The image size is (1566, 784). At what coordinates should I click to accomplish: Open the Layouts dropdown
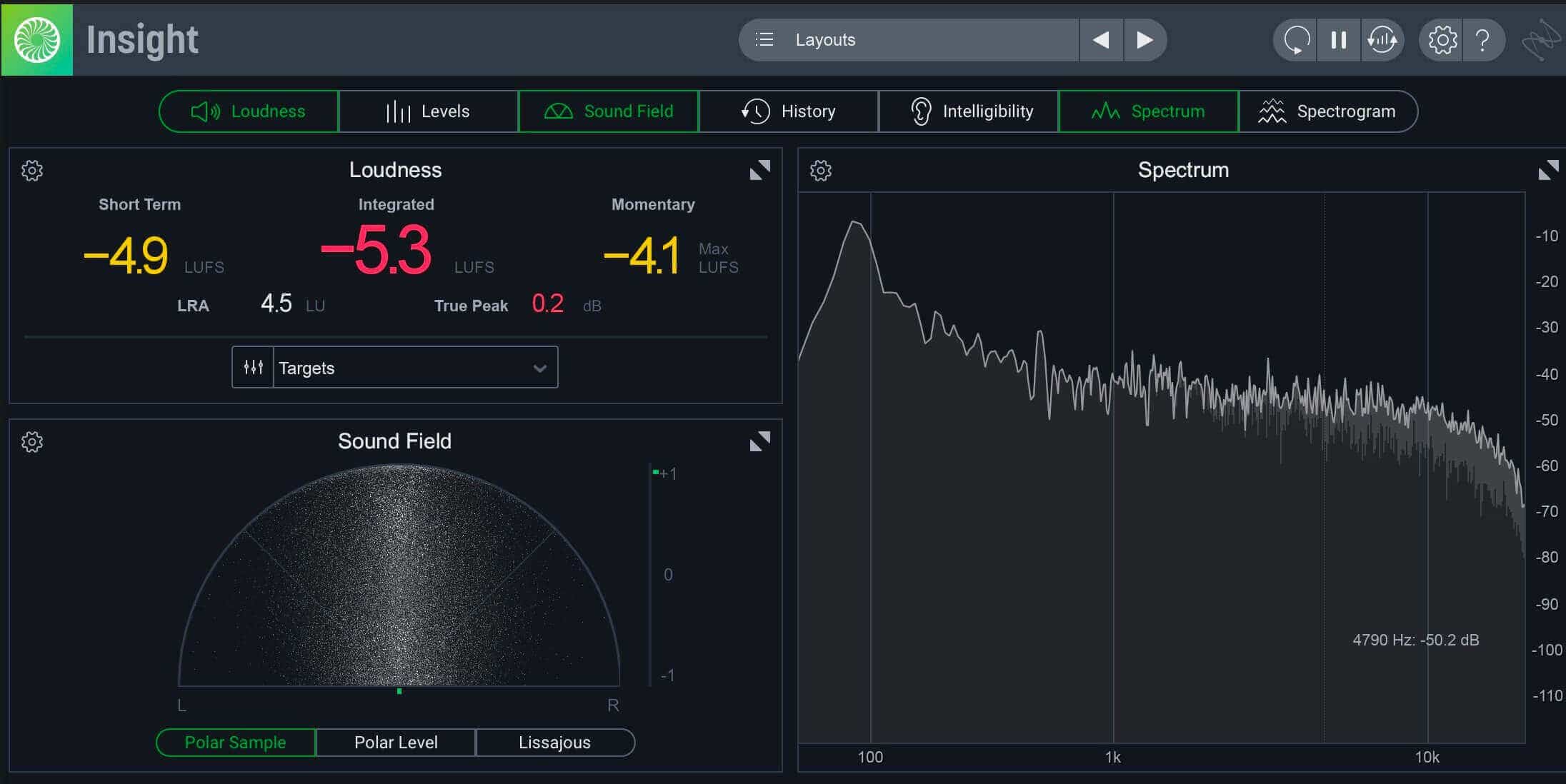tap(909, 40)
